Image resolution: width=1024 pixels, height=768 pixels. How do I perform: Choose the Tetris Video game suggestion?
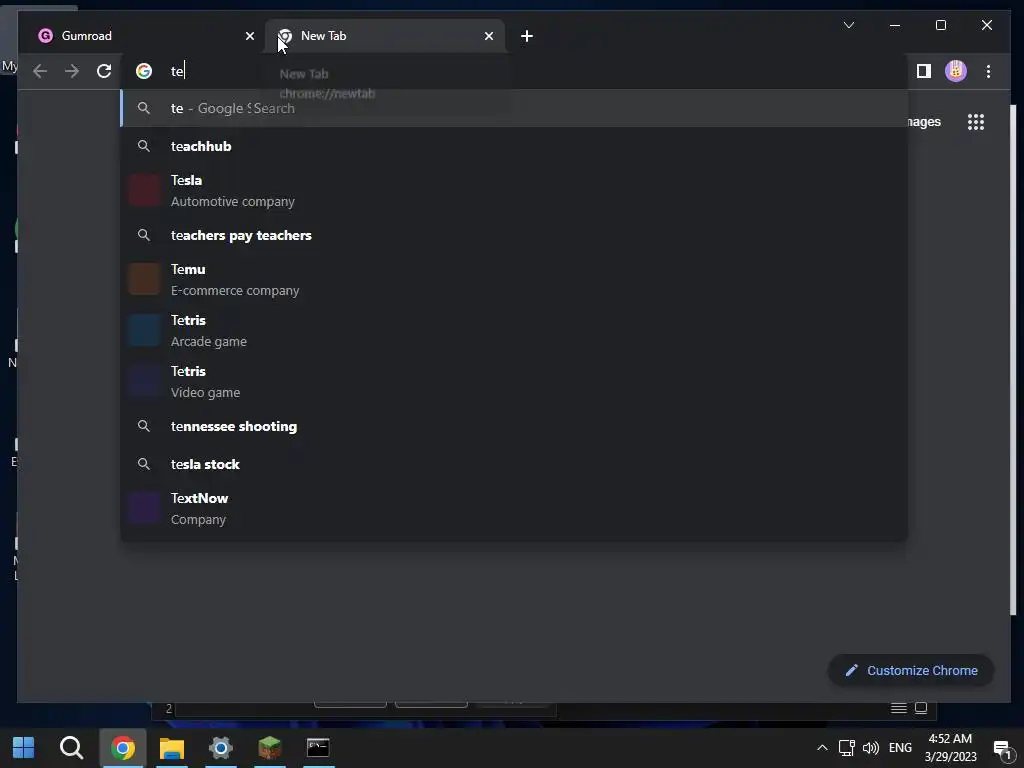pyautogui.click(x=514, y=381)
